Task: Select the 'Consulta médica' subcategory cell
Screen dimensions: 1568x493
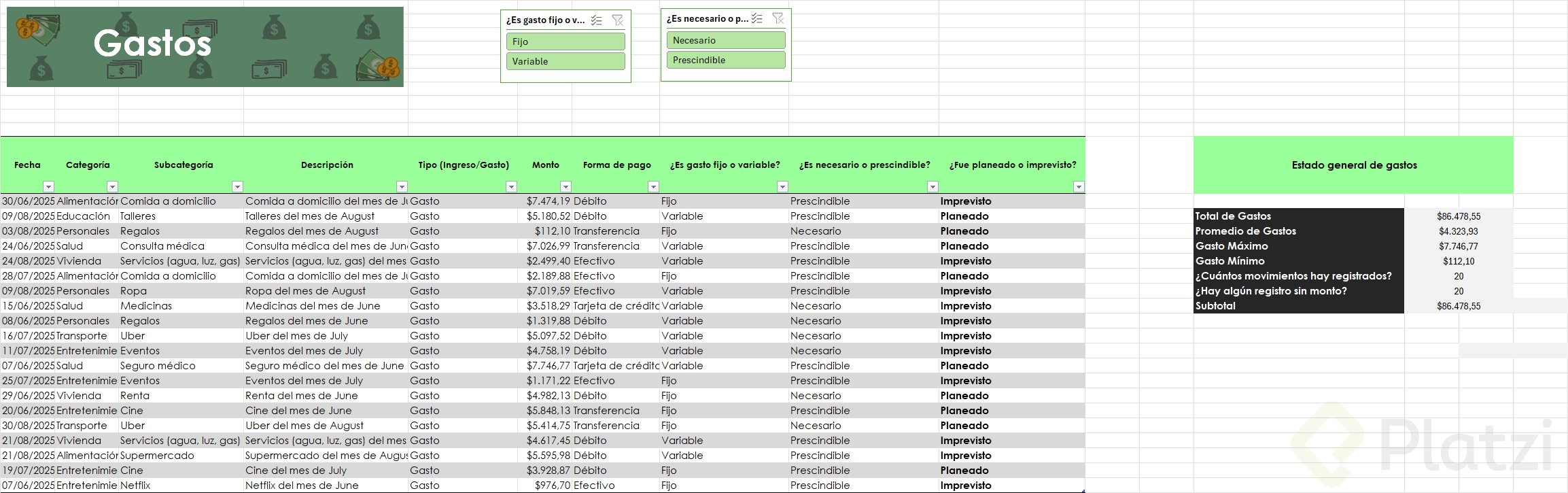Action: coord(181,246)
